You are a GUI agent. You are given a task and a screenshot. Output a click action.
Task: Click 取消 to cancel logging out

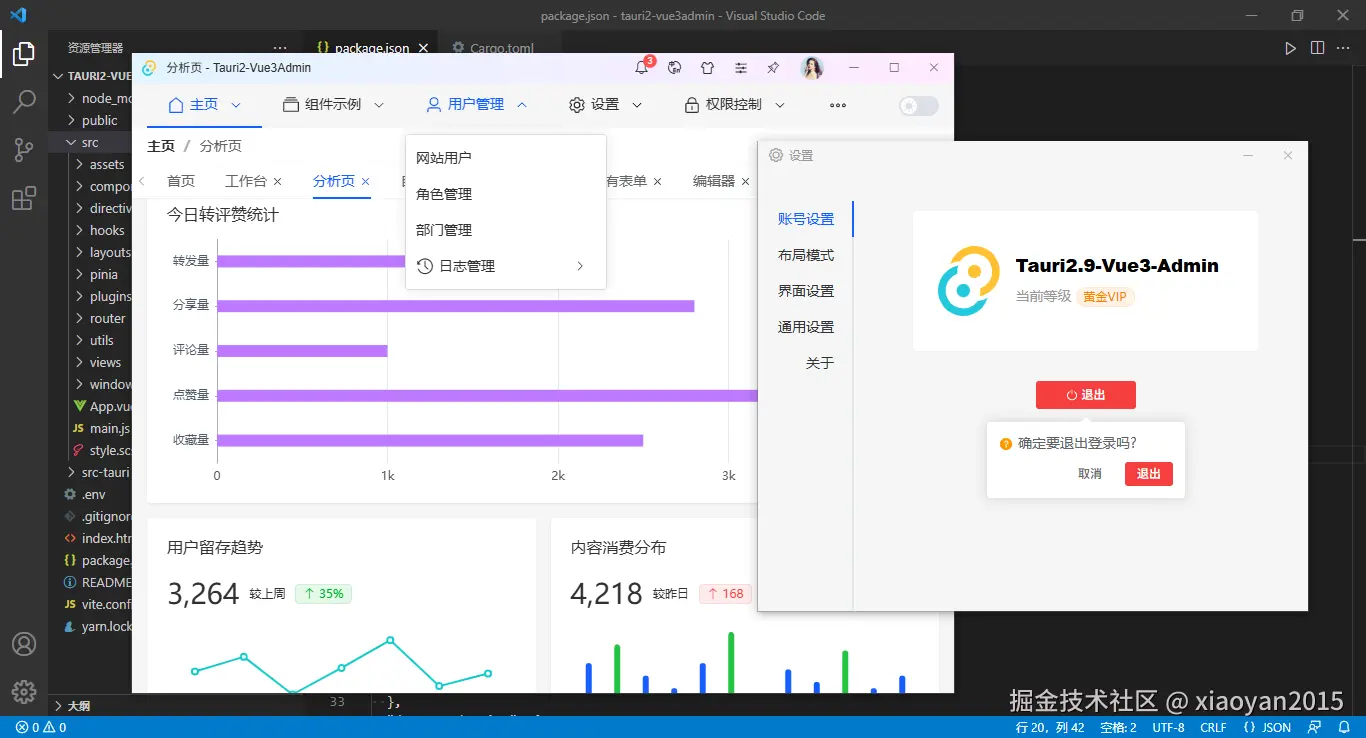pos(1089,474)
